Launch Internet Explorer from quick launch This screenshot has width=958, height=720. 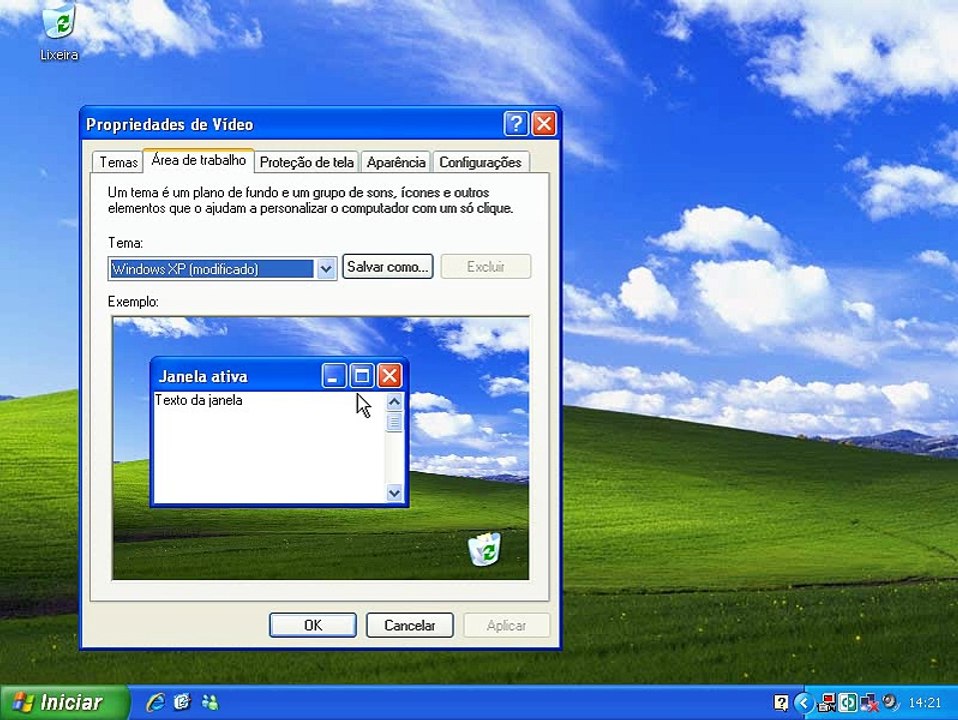coord(155,702)
